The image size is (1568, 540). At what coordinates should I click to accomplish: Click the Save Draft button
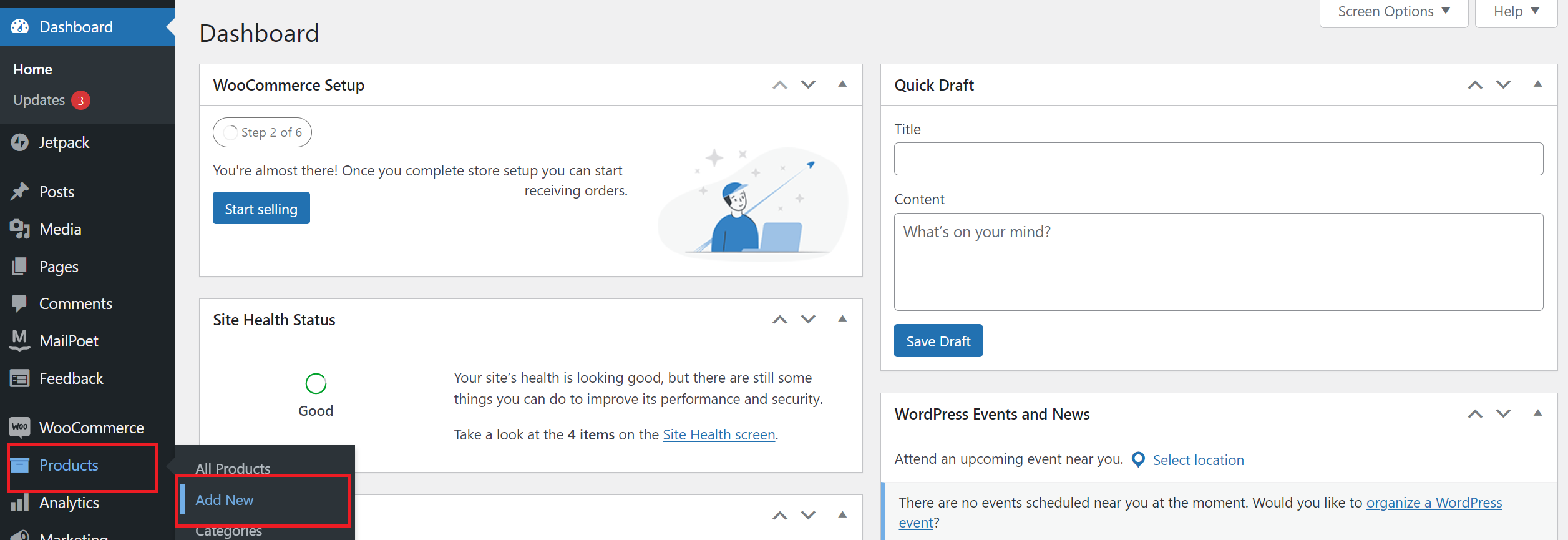tap(938, 341)
